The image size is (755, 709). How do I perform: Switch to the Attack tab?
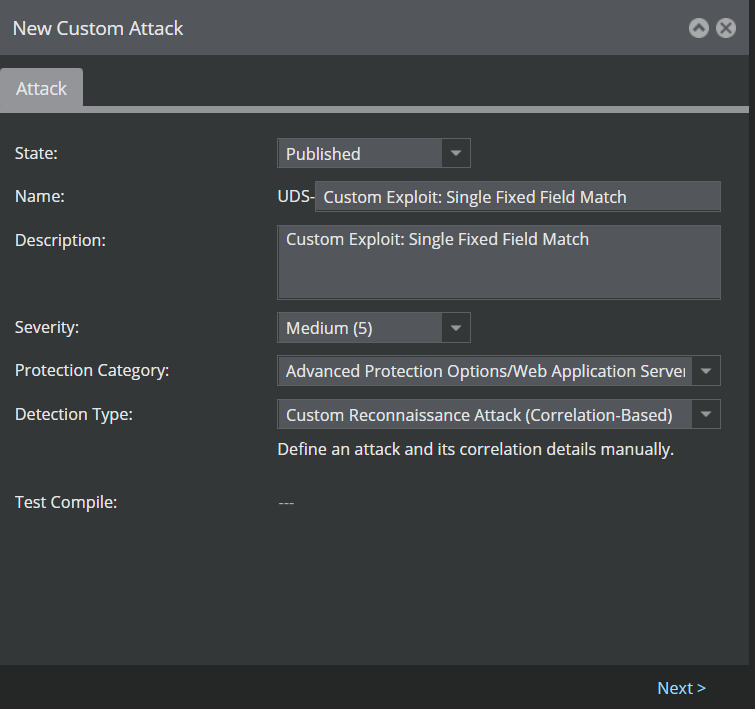tap(41, 88)
